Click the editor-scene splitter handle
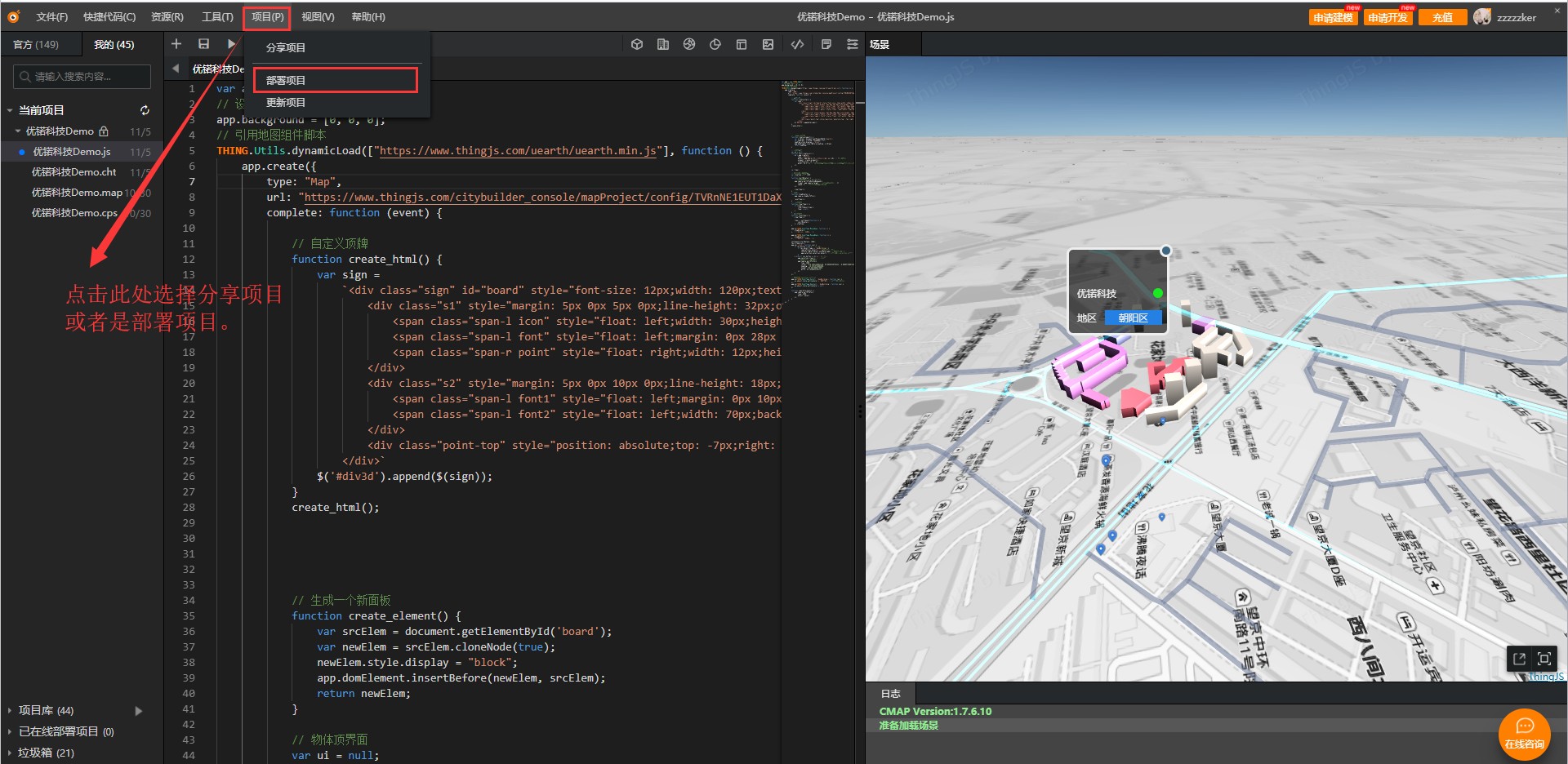1568x764 pixels. tap(860, 411)
